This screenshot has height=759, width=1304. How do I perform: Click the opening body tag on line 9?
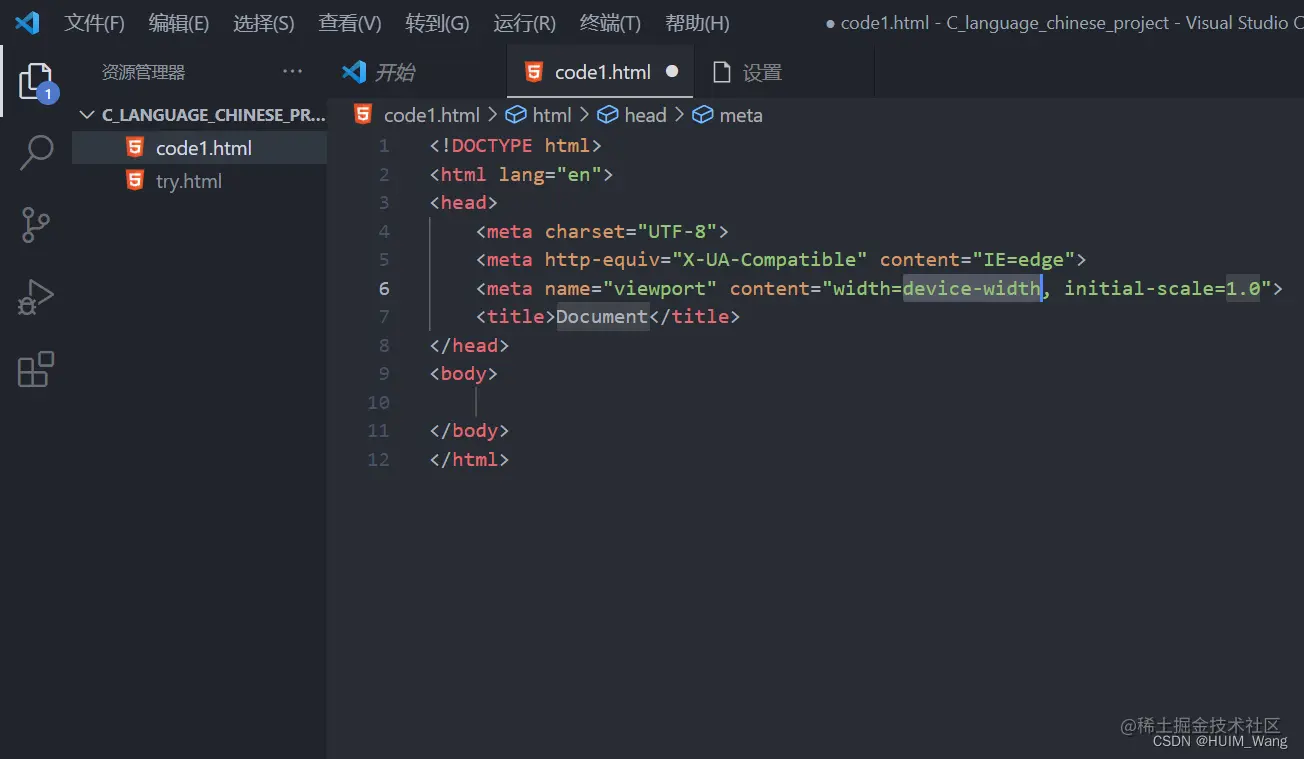coord(464,373)
